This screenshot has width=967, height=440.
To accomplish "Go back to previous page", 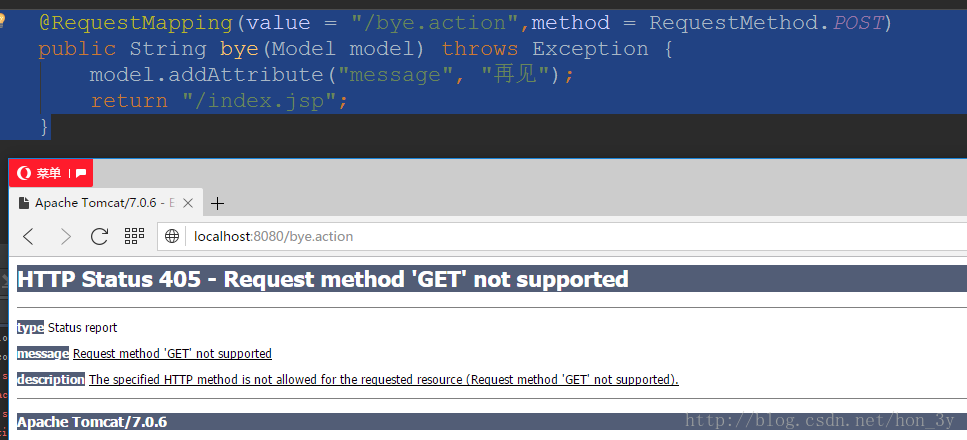I will [29, 236].
